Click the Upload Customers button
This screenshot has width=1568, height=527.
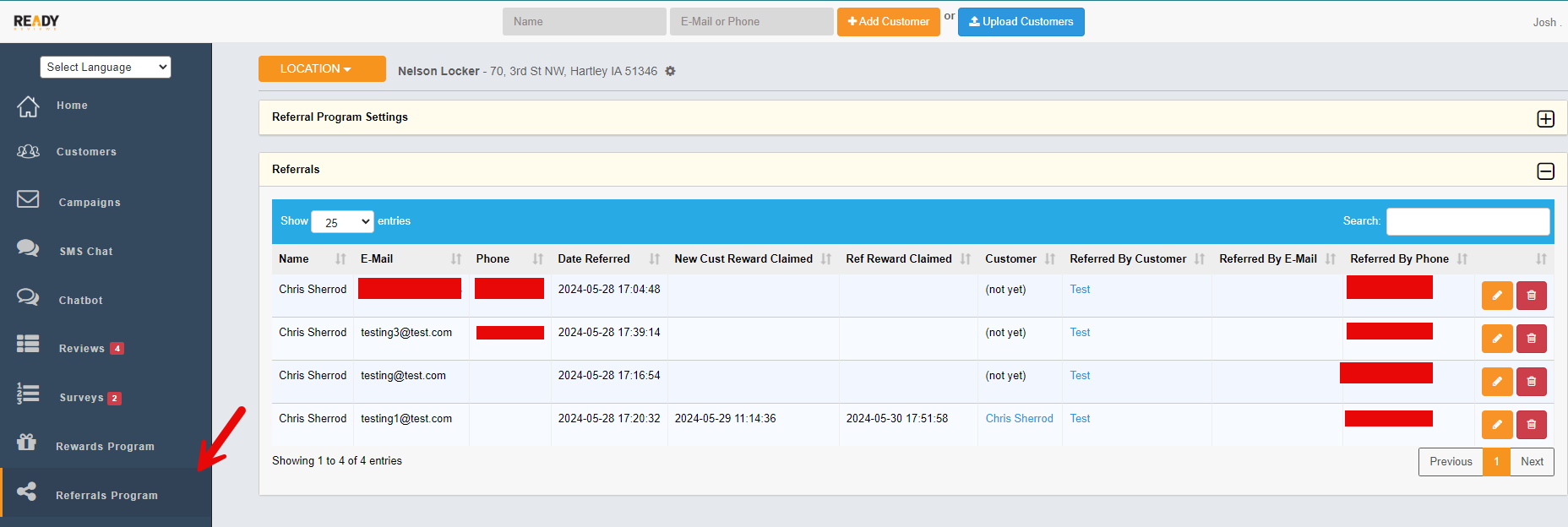click(x=1021, y=22)
